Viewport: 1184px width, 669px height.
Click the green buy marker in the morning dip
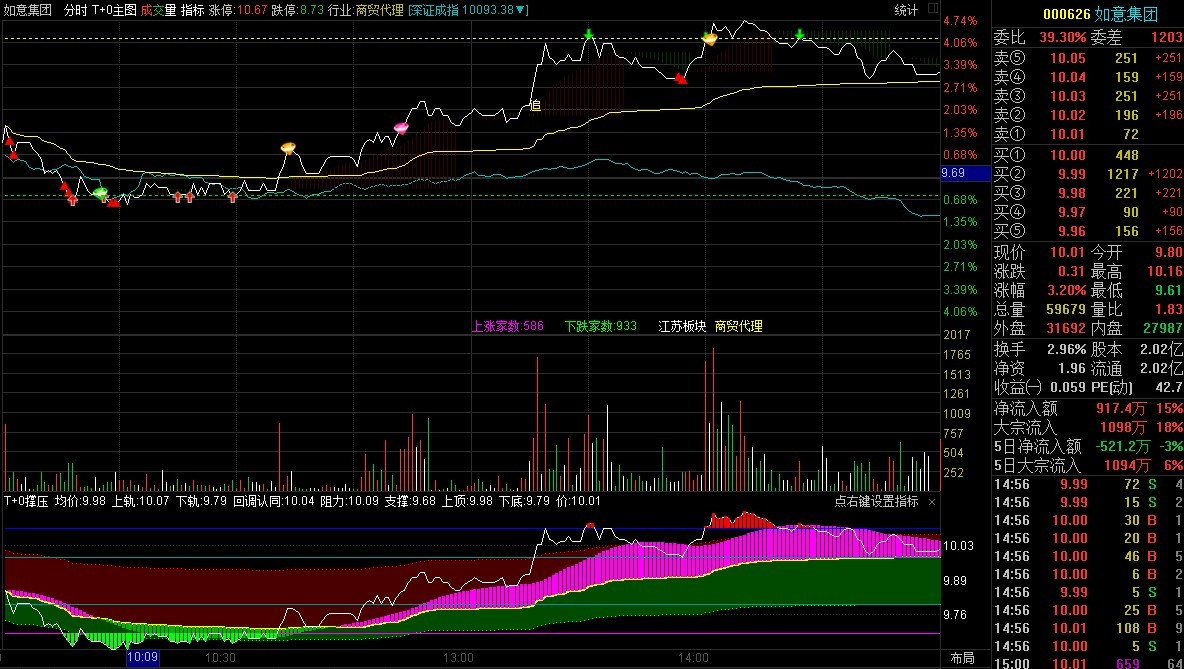(100, 192)
